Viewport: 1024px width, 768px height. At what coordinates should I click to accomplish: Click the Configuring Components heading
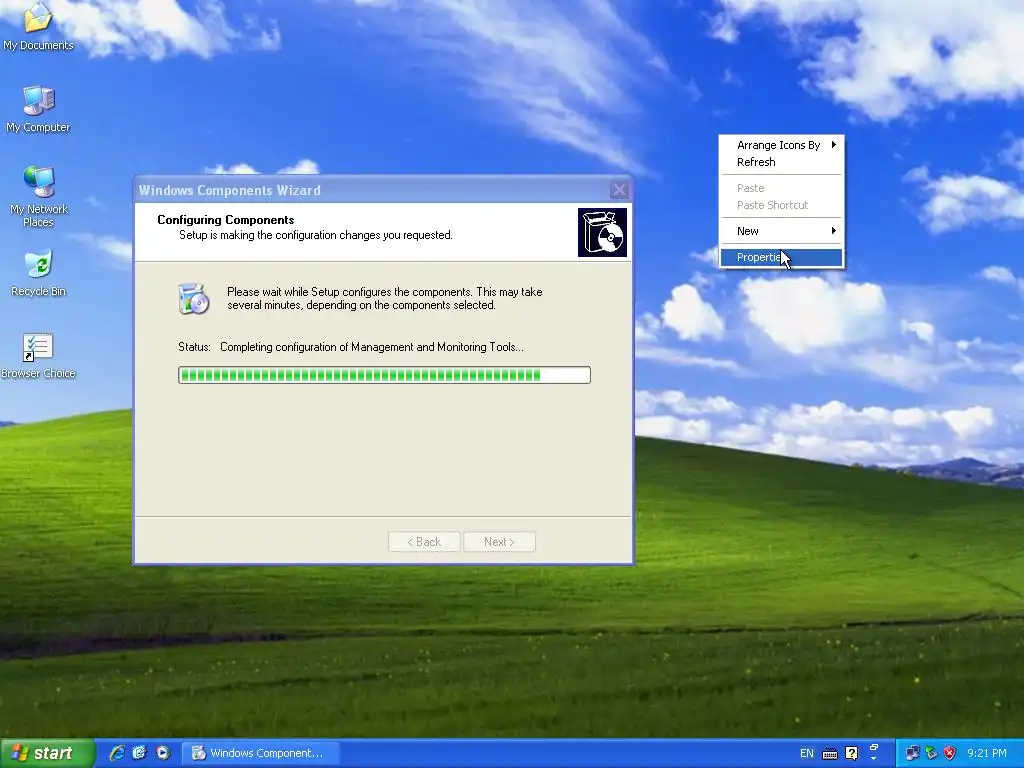[x=225, y=220]
